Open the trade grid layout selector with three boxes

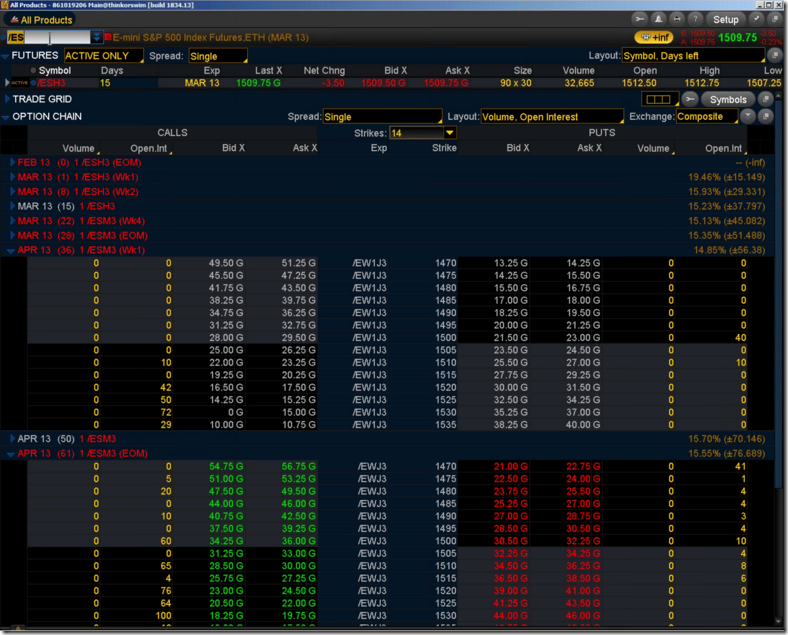[659, 99]
